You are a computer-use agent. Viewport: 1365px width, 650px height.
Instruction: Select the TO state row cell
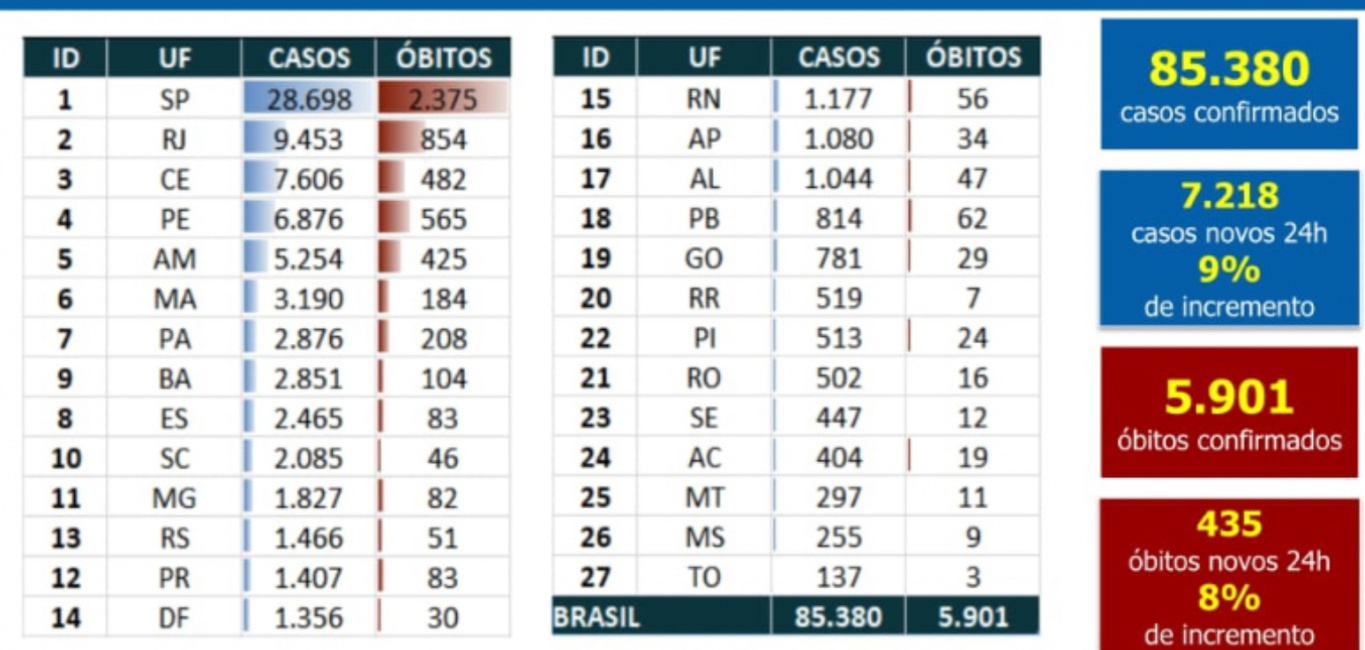704,577
